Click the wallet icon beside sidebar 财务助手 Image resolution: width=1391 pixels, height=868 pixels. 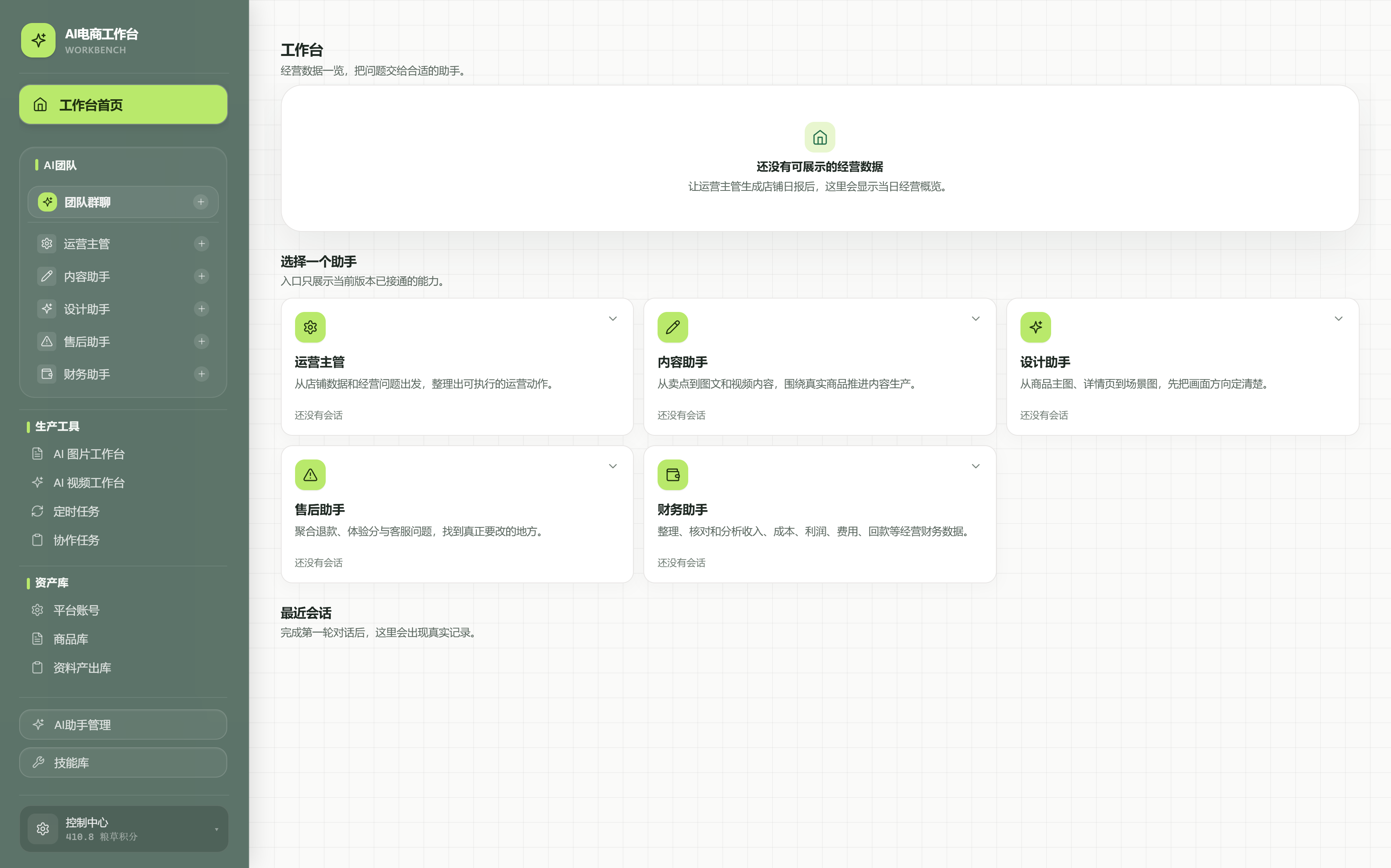(x=47, y=374)
